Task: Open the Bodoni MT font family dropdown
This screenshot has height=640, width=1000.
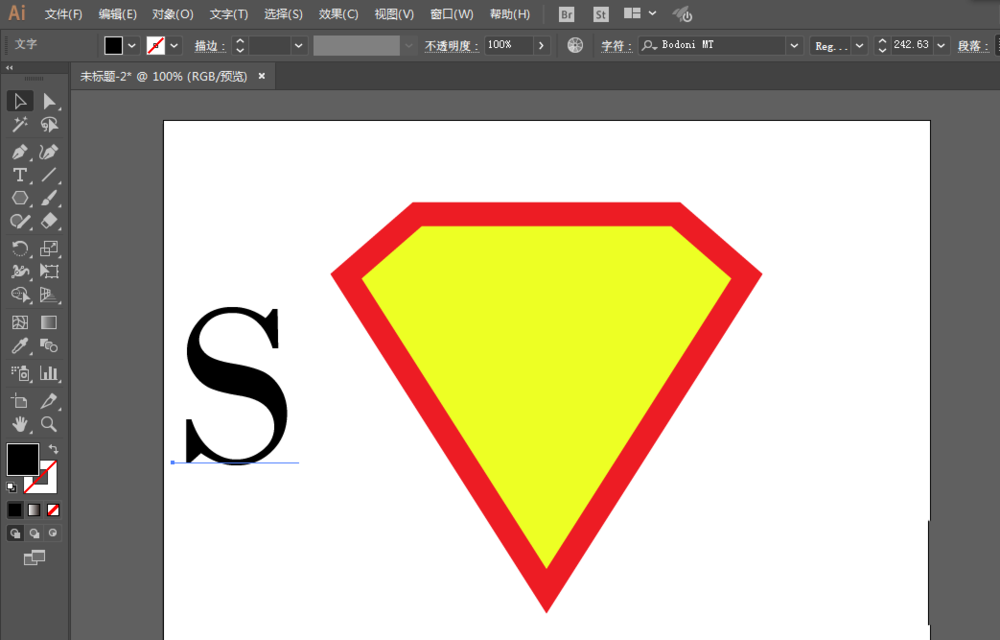Action: 794,45
